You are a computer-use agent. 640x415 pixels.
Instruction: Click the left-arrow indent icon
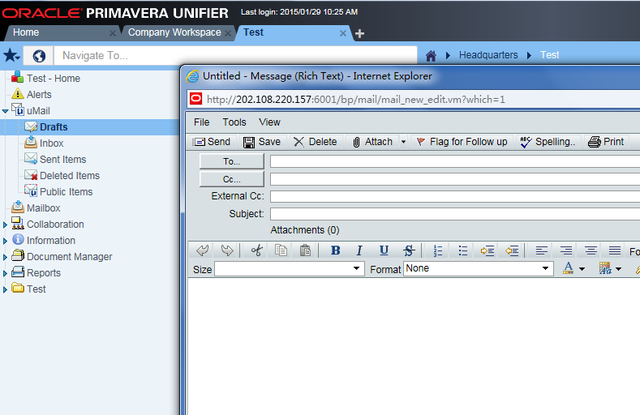tap(511, 251)
